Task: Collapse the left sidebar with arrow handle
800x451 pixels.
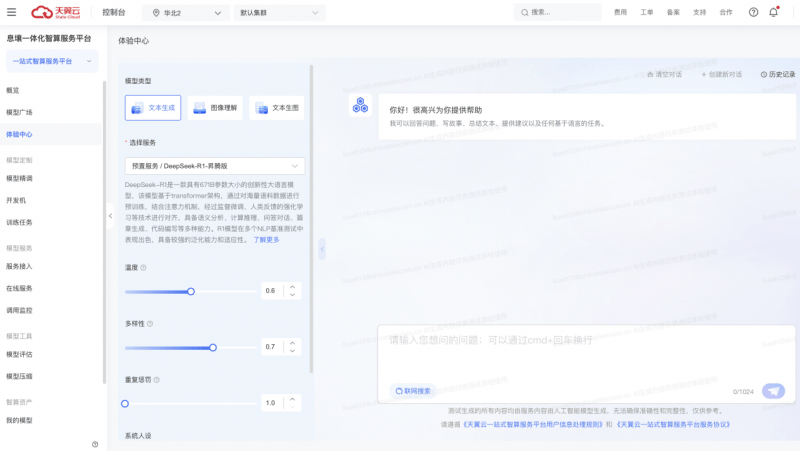Action: coord(110,216)
